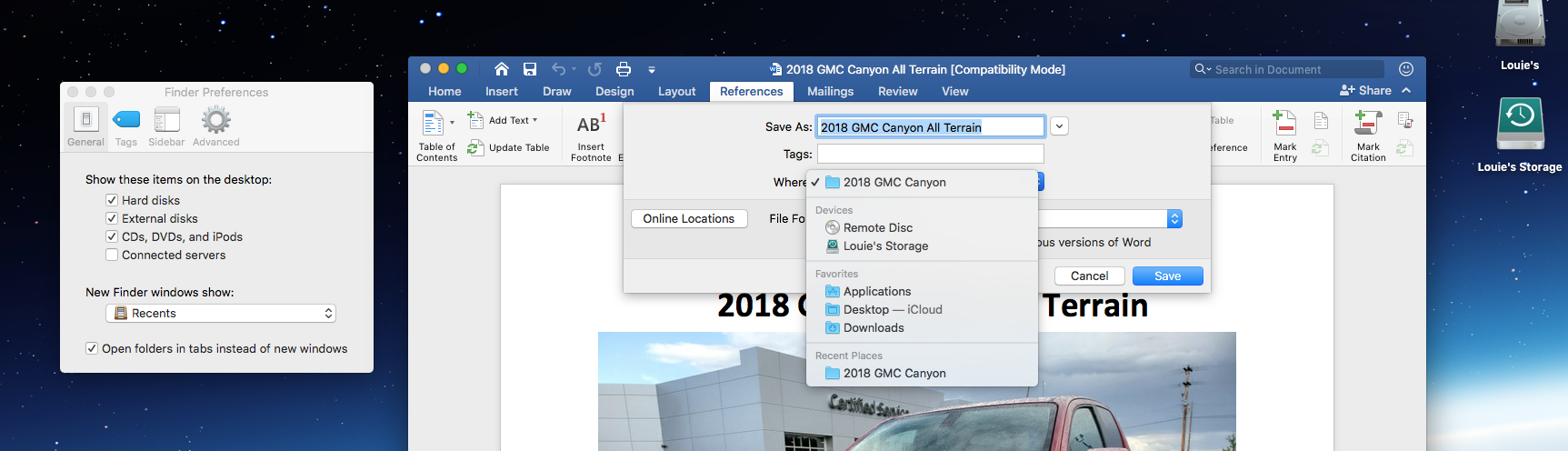Open the Customize Quick Access Toolbar arrow
Viewport: 1568px width, 451px height.
[652, 69]
